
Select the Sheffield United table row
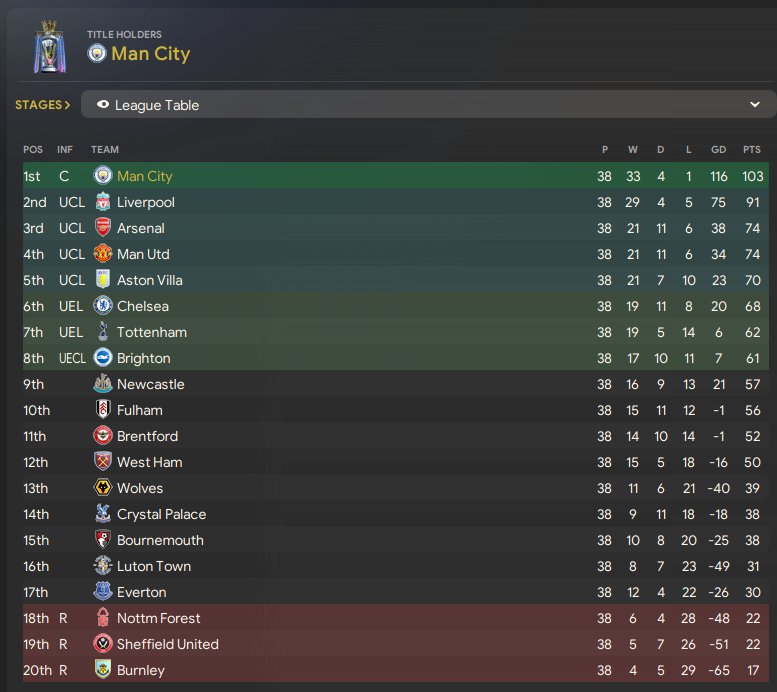[x=395, y=644]
